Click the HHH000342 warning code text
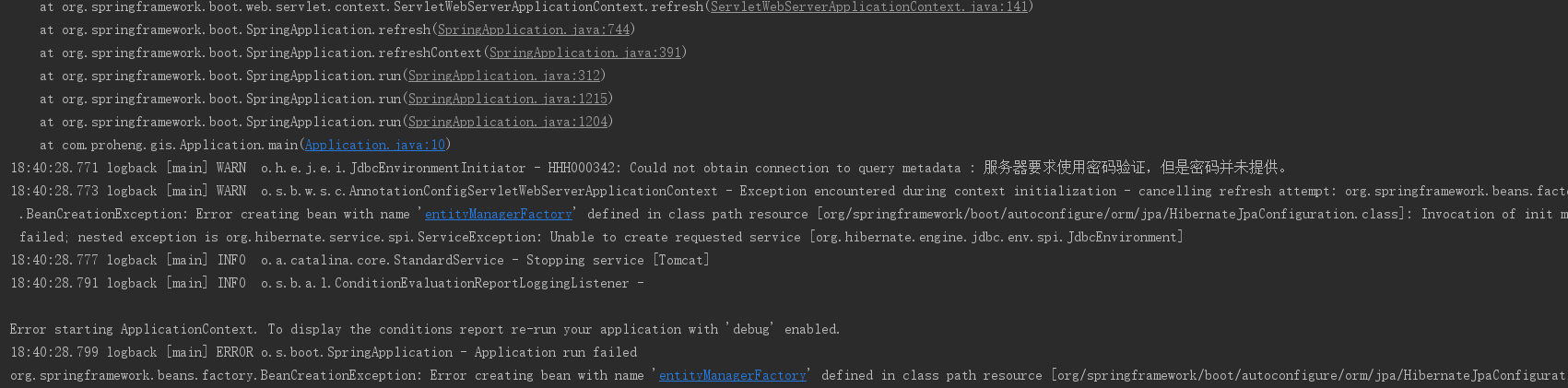Screen dimensions: 1568x388 click(x=584, y=168)
